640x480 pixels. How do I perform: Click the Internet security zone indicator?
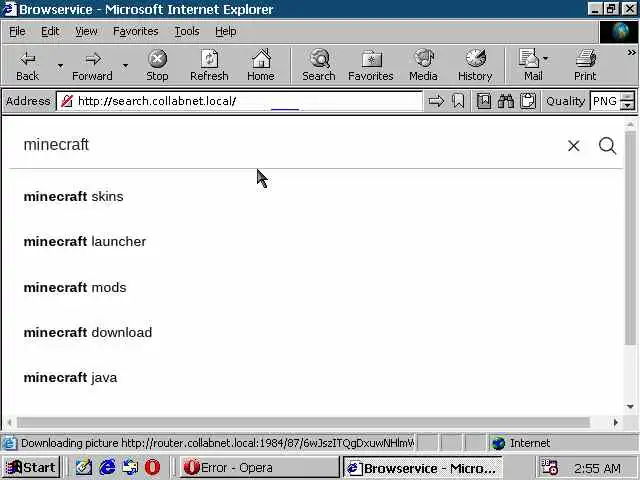521,443
